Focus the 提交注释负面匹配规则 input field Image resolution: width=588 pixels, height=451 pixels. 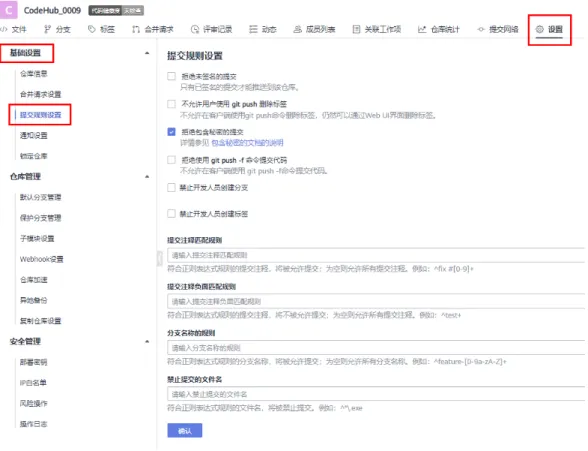click(376, 301)
